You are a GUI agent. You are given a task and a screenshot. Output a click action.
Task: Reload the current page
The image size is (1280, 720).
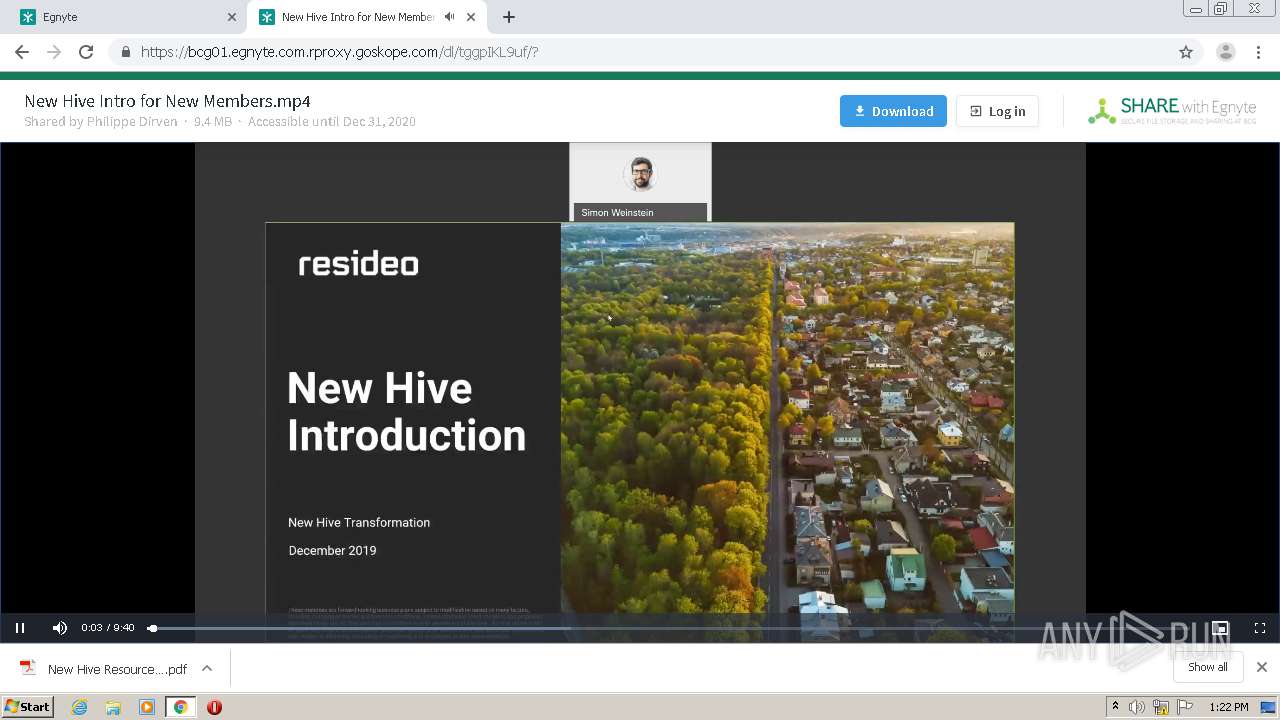point(86,52)
